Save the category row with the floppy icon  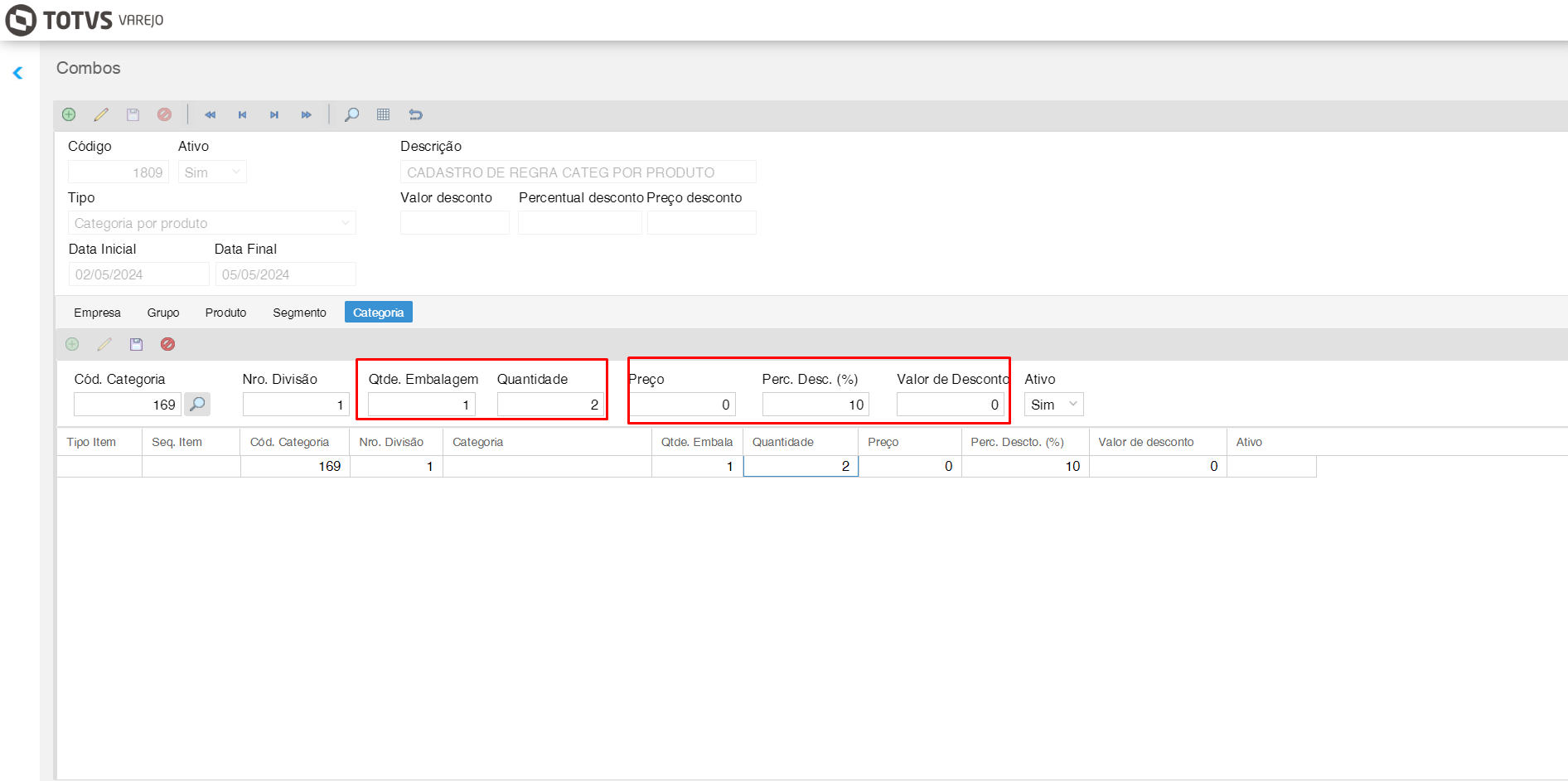pyautogui.click(x=136, y=344)
